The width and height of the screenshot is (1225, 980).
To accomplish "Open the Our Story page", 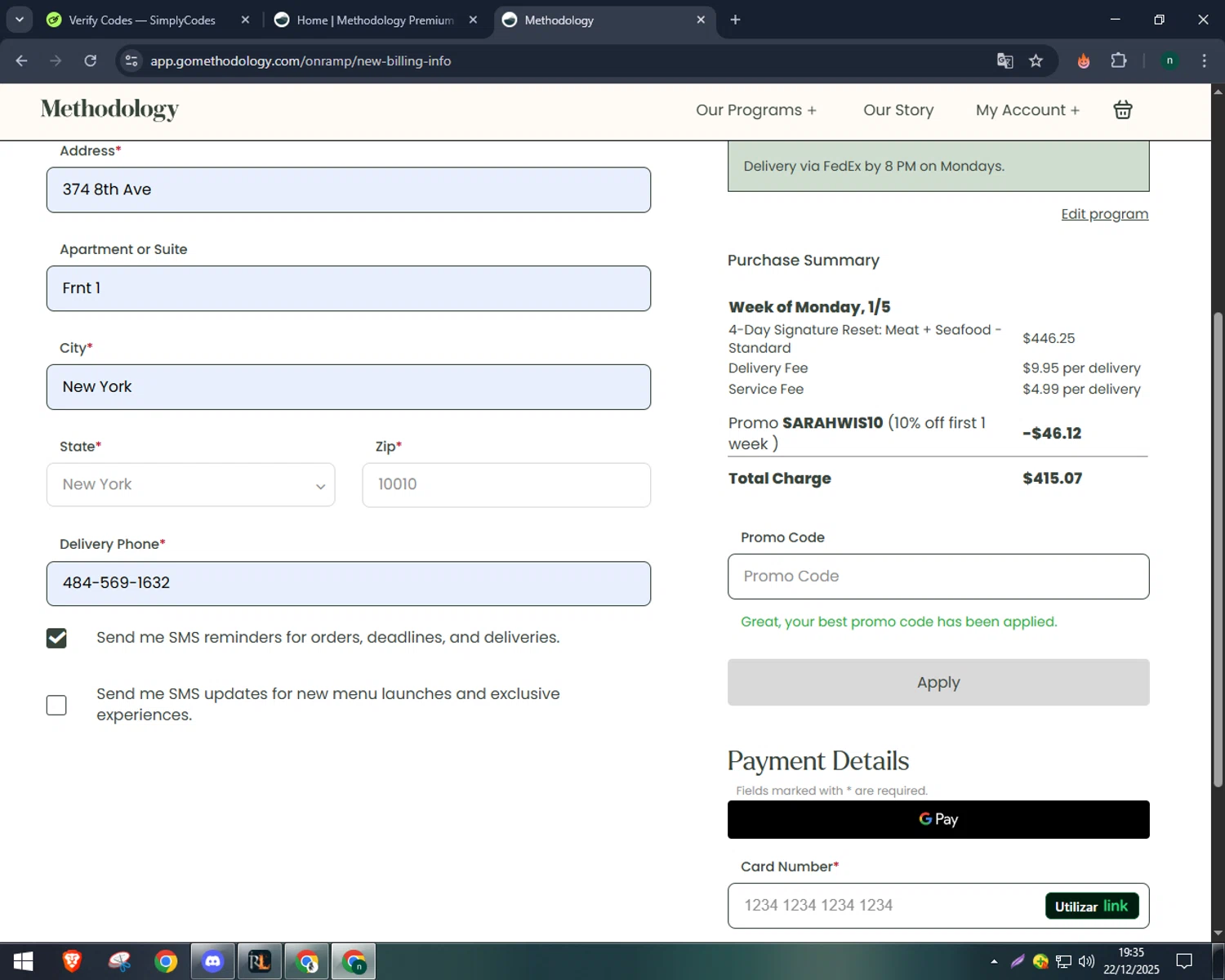I will click(x=898, y=109).
